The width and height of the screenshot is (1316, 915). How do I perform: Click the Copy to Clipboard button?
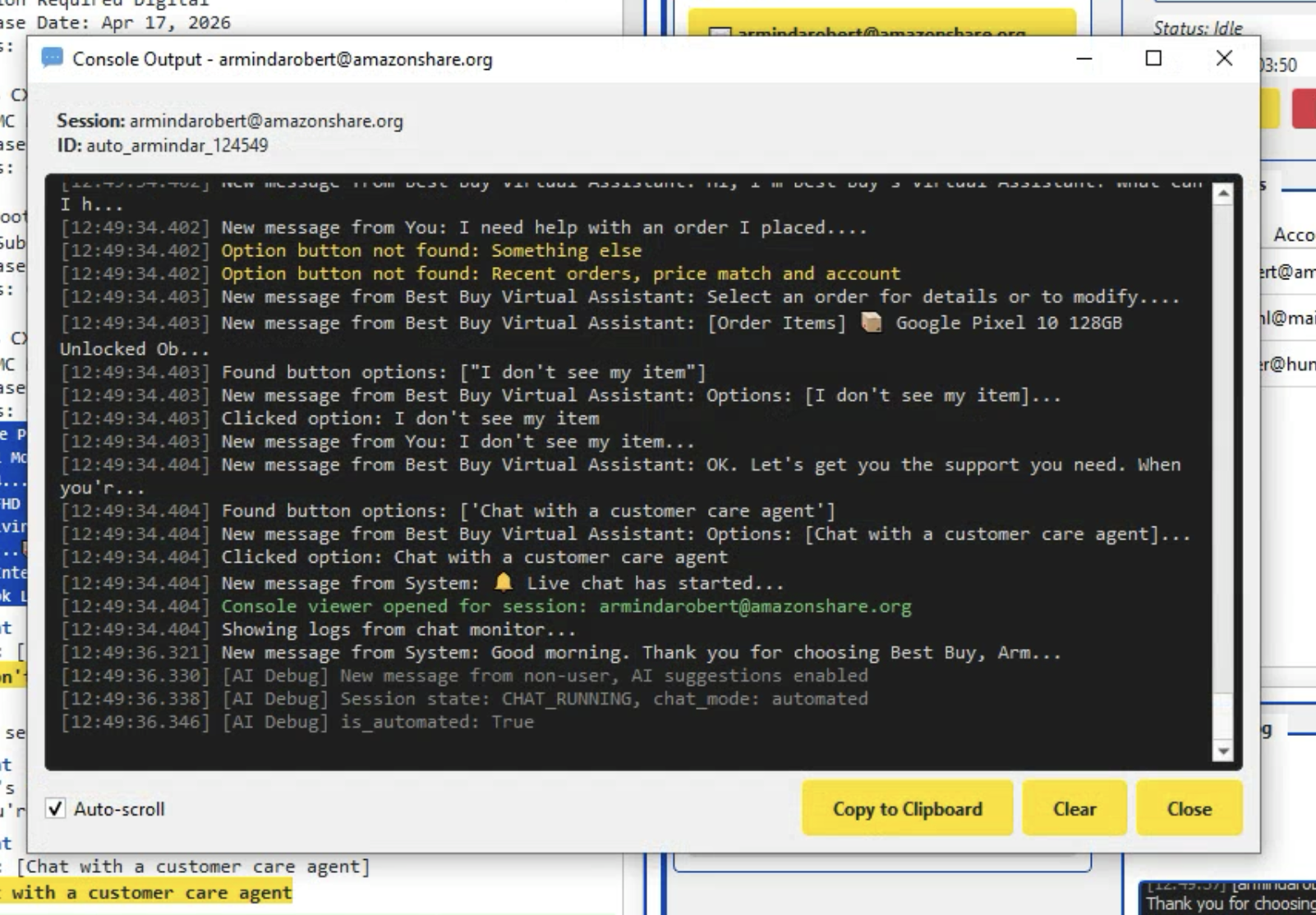(x=906, y=808)
